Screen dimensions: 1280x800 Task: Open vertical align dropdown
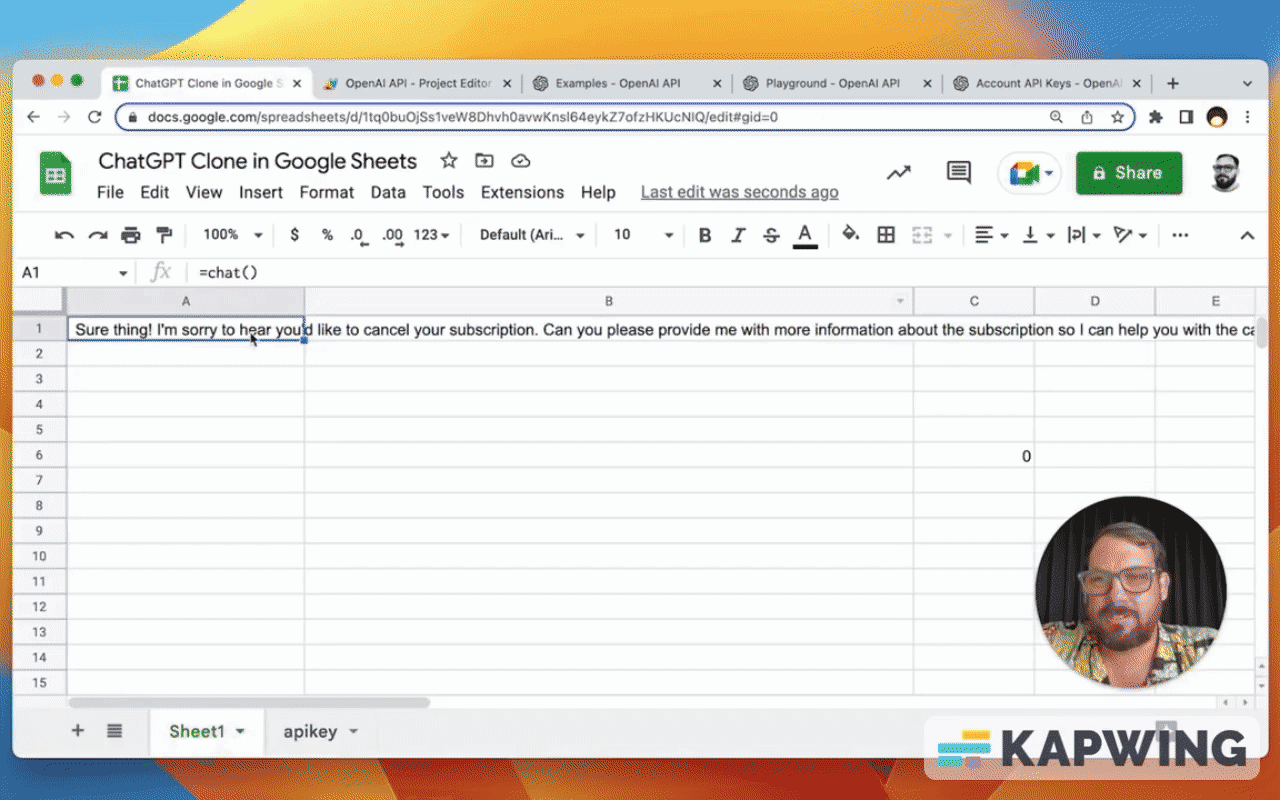[x=1039, y=235]
